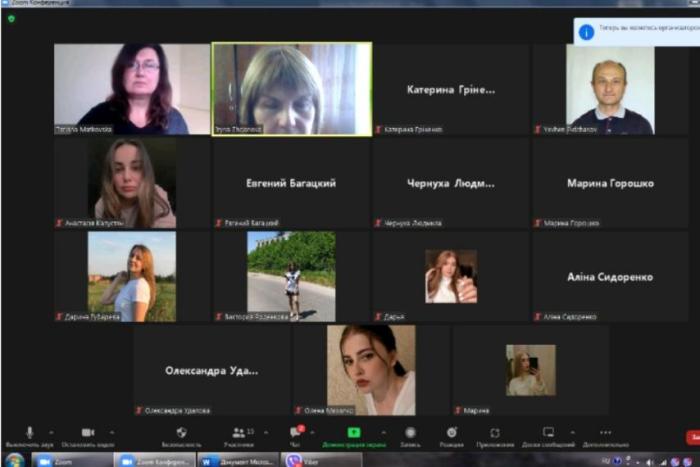Viewport: 700px width, 467px height.
Task: Expand the arrow beside screen share button
Action: click(376, 432)
